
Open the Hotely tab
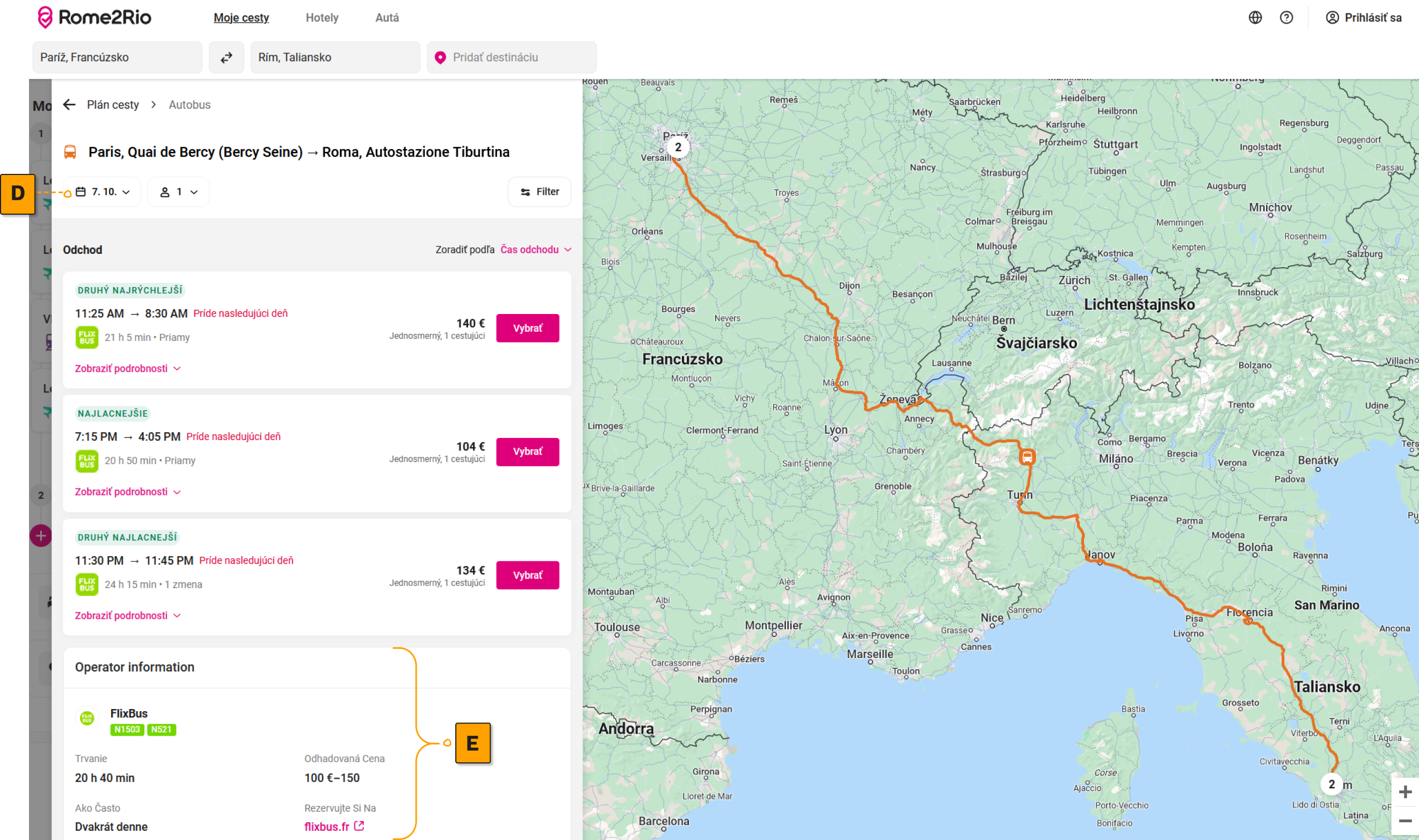point(322,18)
